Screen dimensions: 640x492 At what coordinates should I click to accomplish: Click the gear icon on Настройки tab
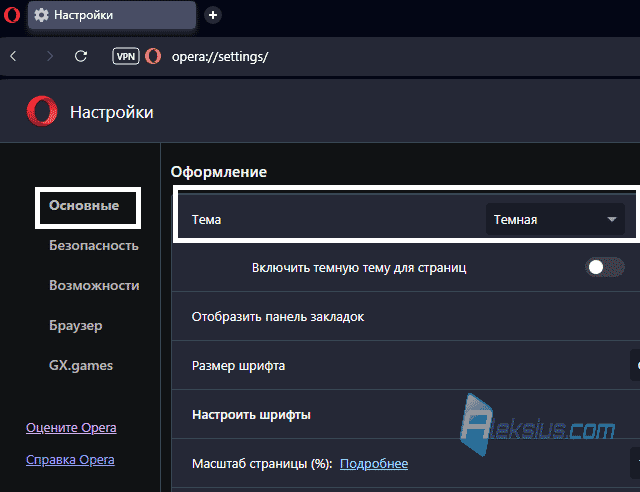tap(41, 15)
